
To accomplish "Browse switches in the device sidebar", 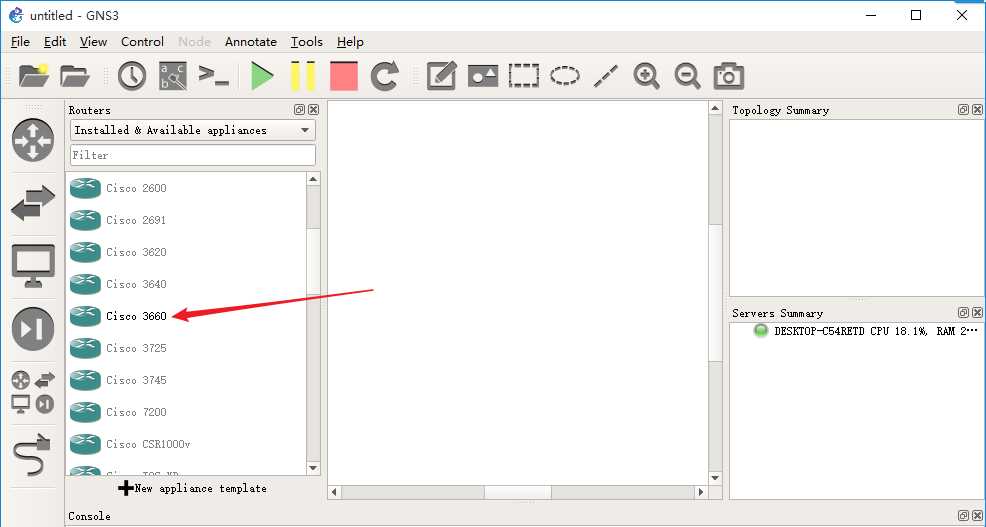I will (33, 202).
